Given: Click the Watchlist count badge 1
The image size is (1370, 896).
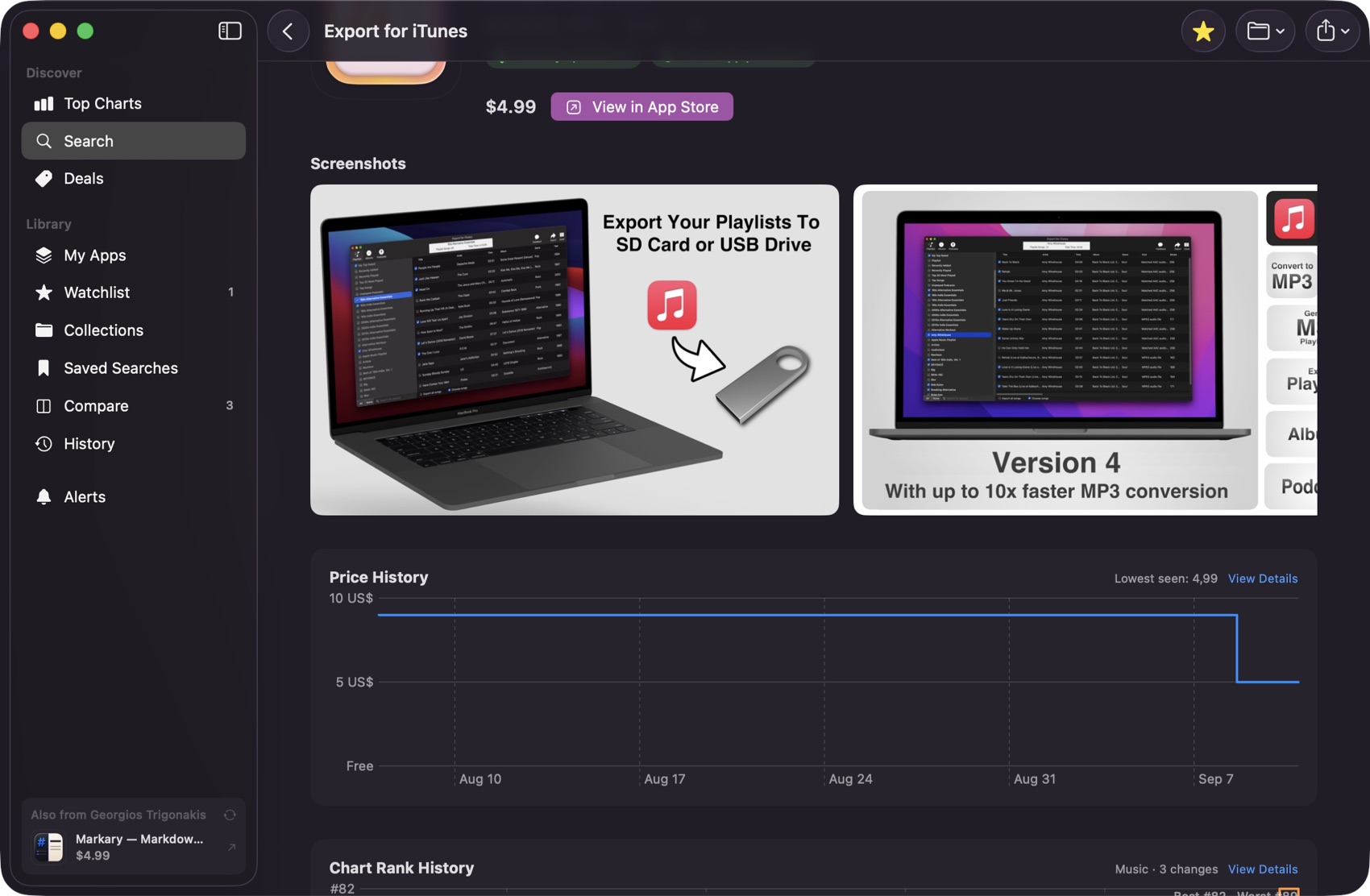Looking at the screenshot, I should coord(230,292).
